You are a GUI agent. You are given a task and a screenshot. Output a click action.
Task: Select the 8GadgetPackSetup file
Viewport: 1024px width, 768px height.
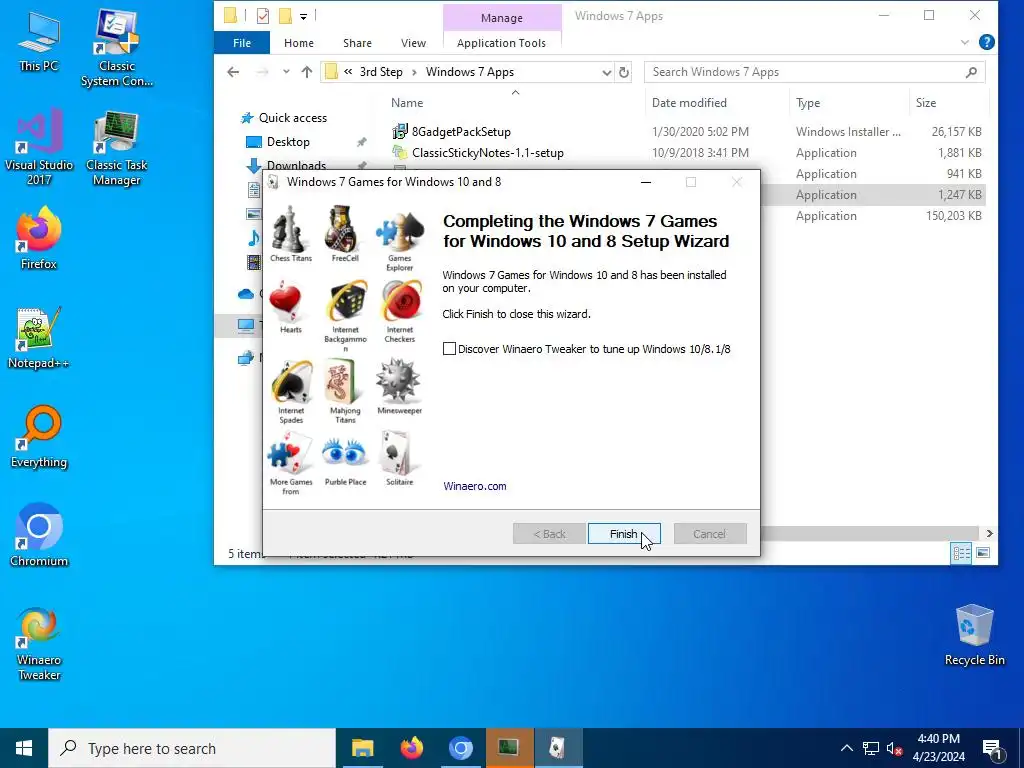coord(461,132)
